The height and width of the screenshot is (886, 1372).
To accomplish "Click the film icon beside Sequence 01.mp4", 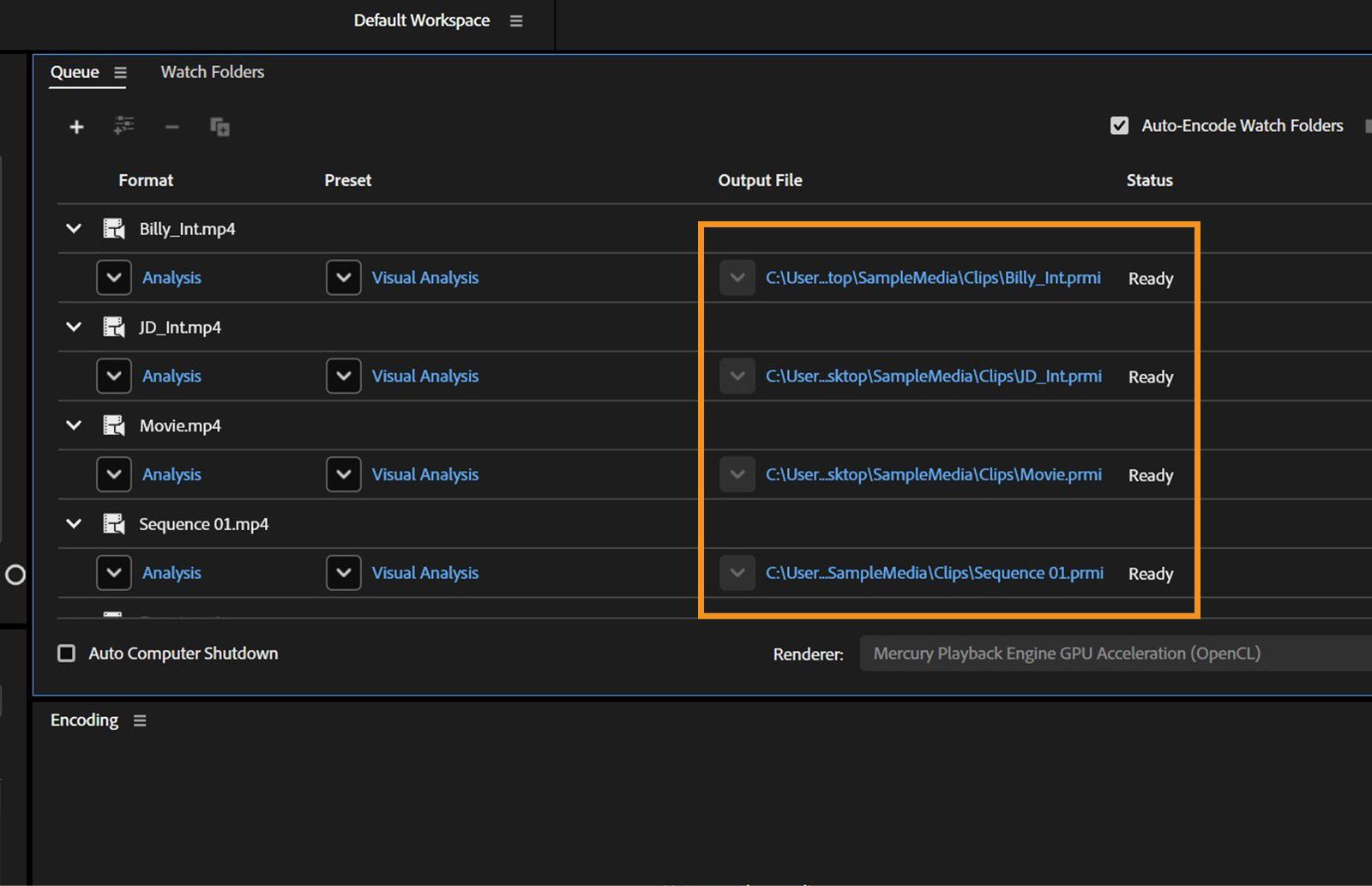I will [x=112, y=523].
